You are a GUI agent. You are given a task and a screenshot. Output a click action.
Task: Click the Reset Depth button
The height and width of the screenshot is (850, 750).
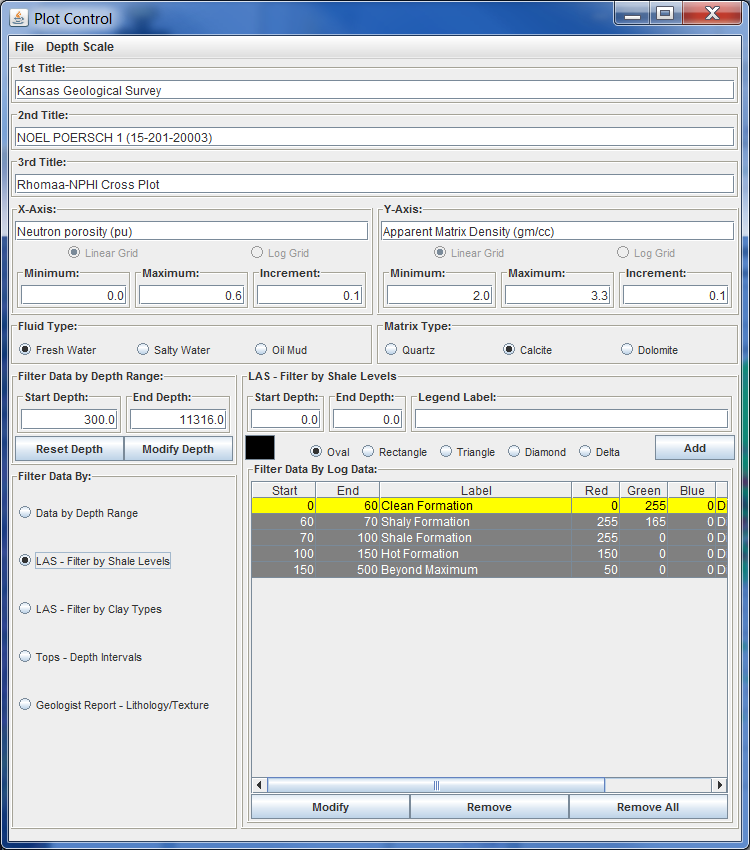[69, 449]
